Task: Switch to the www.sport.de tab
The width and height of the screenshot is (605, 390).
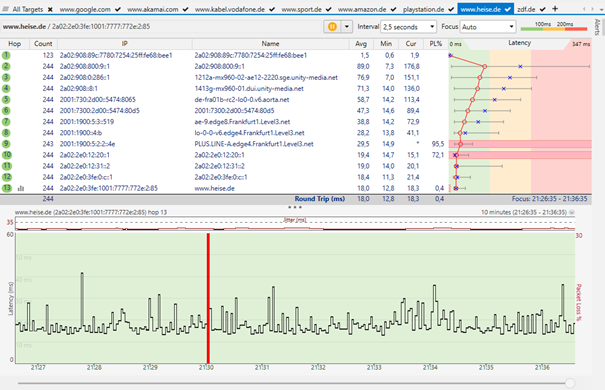Action: click(301, 9)
